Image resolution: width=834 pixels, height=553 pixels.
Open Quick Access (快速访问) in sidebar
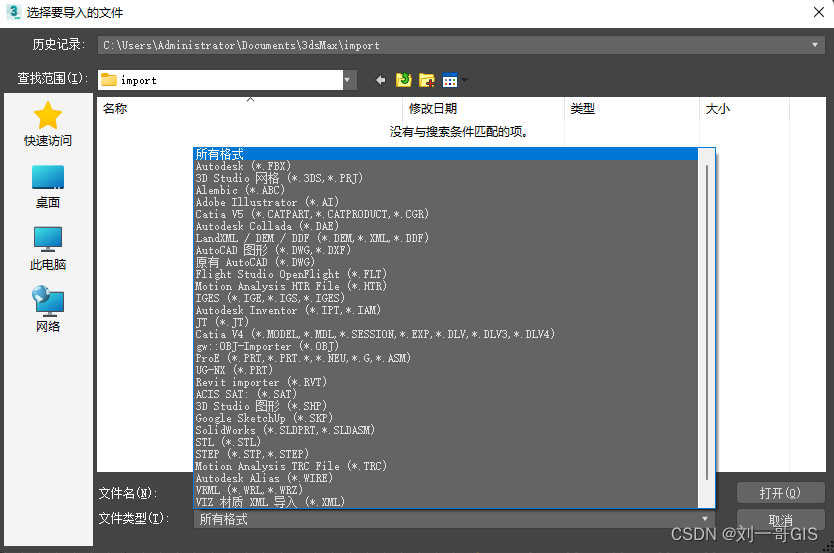click(48, 124)
